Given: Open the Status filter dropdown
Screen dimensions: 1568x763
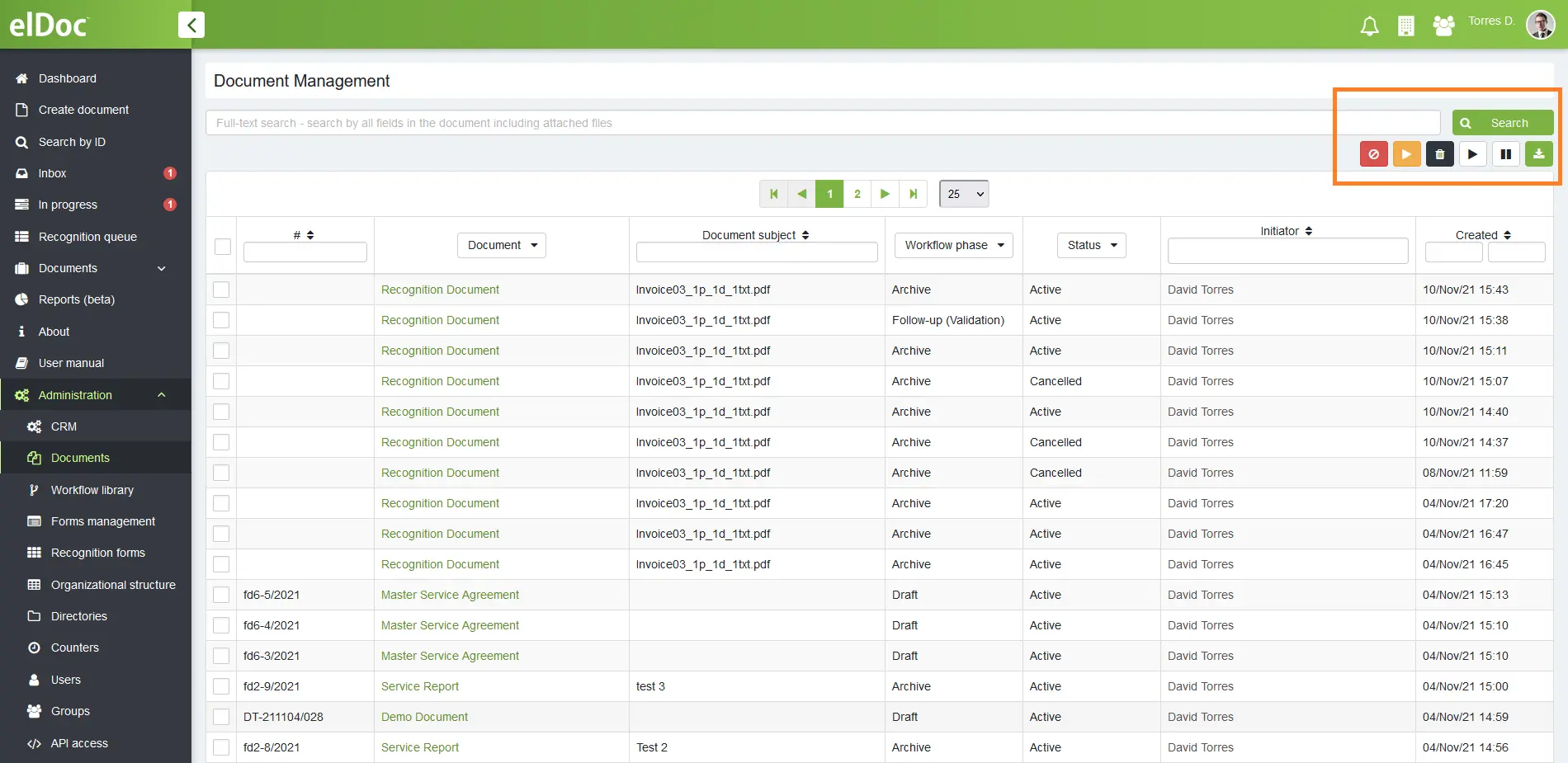Looking at the screenshot, I should click(1091, 245).
